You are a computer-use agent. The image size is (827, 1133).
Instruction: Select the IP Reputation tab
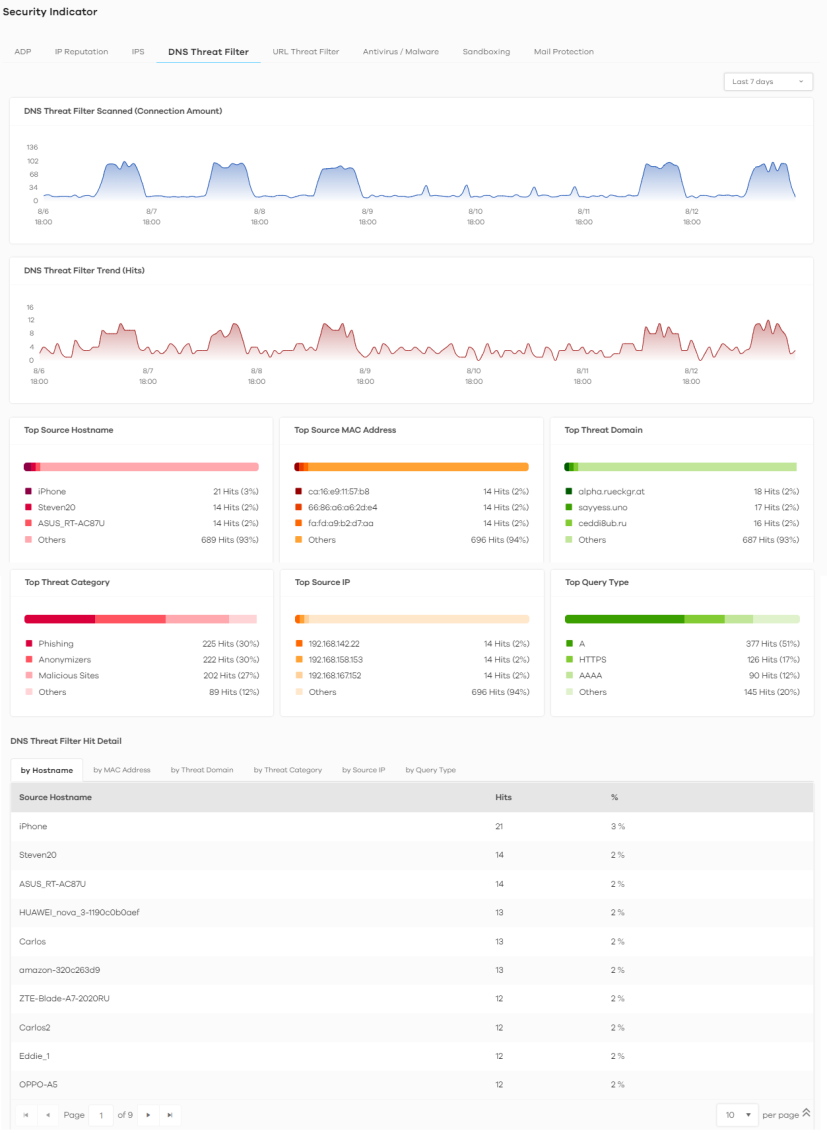81,52
